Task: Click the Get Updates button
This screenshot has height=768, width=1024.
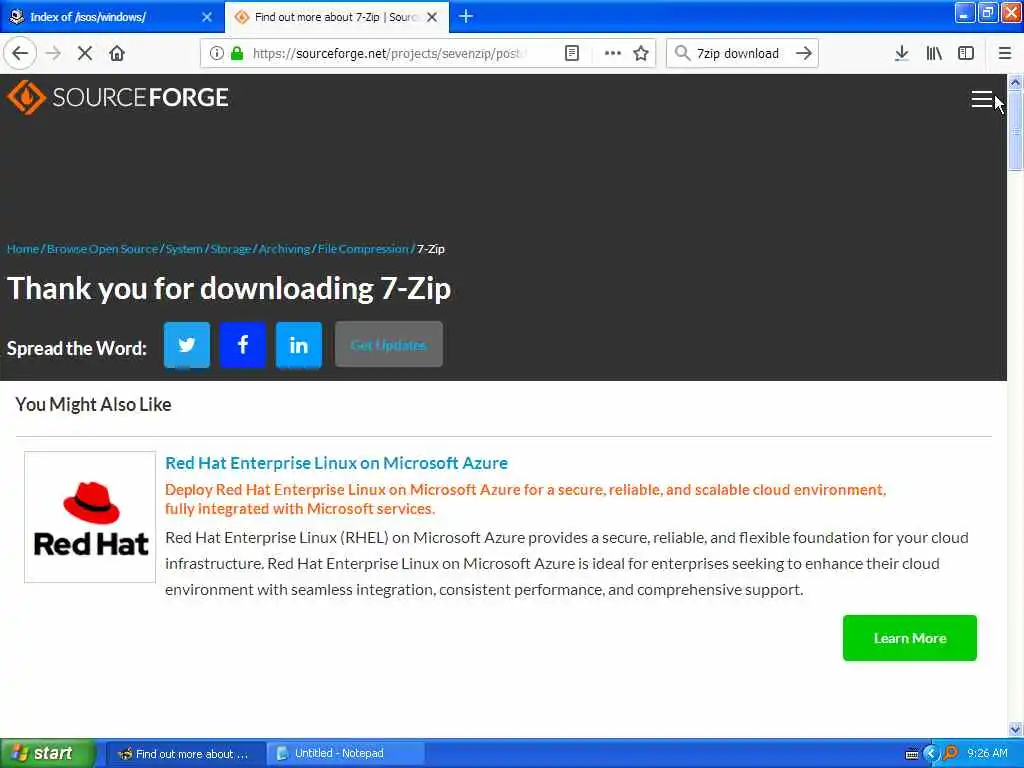Action: 389,344
